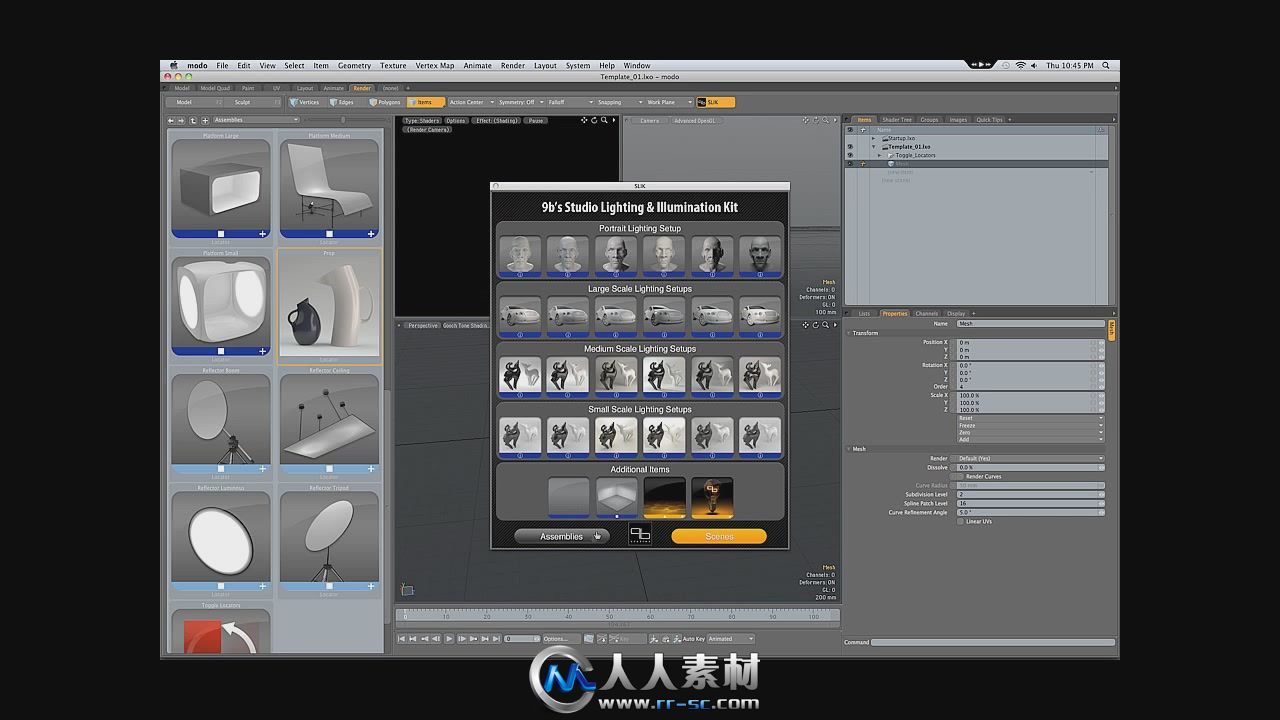Click the 9b logo icon in SLIK dialog
This screenshot has height=720, width=1280.
[x=640, y=536]
